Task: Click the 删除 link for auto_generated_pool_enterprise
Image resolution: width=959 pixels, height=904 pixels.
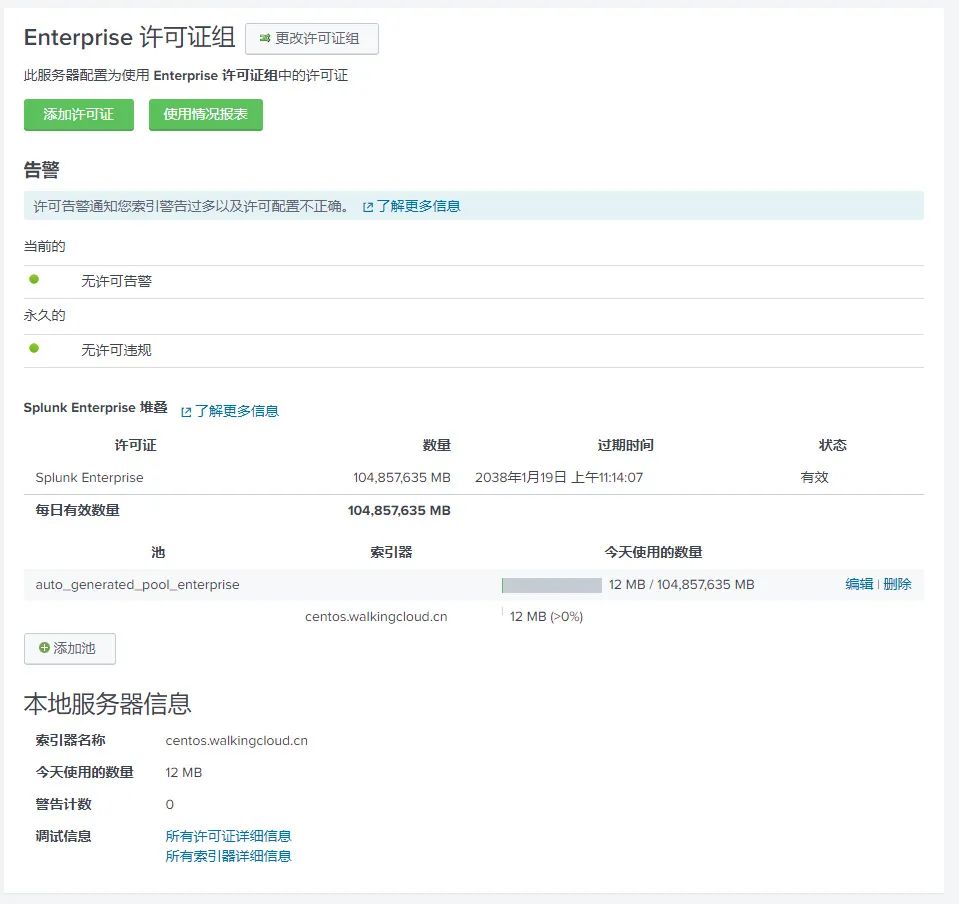Action: [897, 584]
